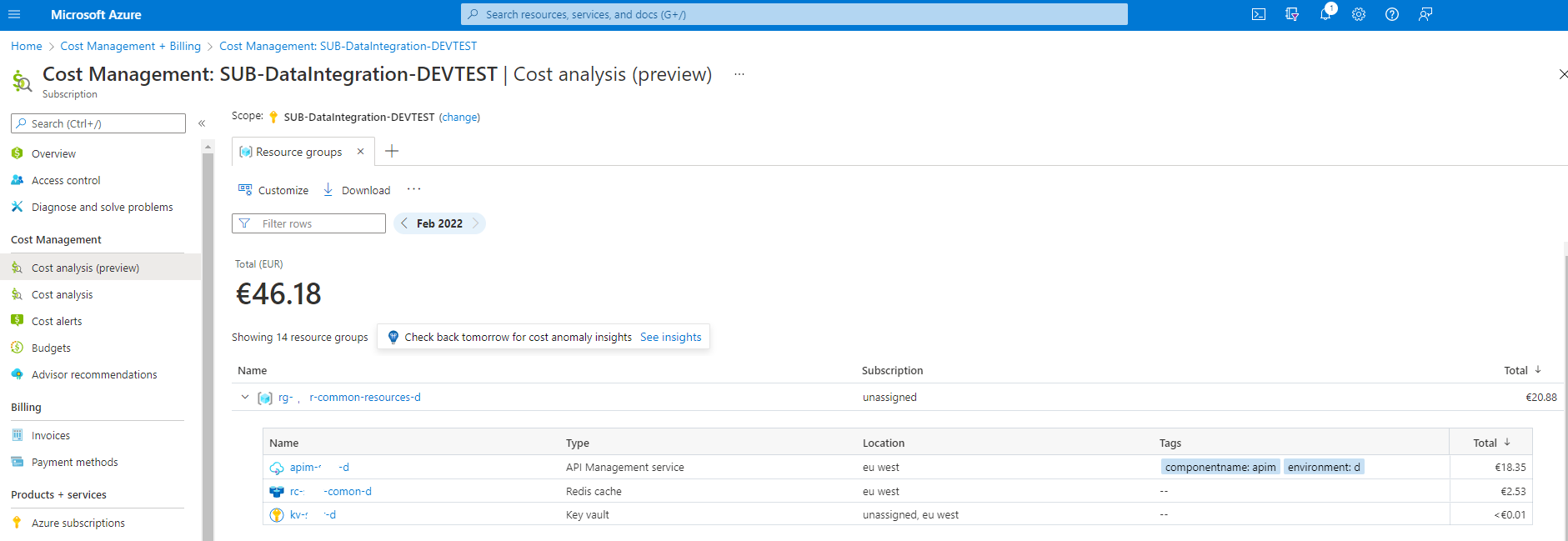Open directories and subscriptions filter icon

(1292, 14)
